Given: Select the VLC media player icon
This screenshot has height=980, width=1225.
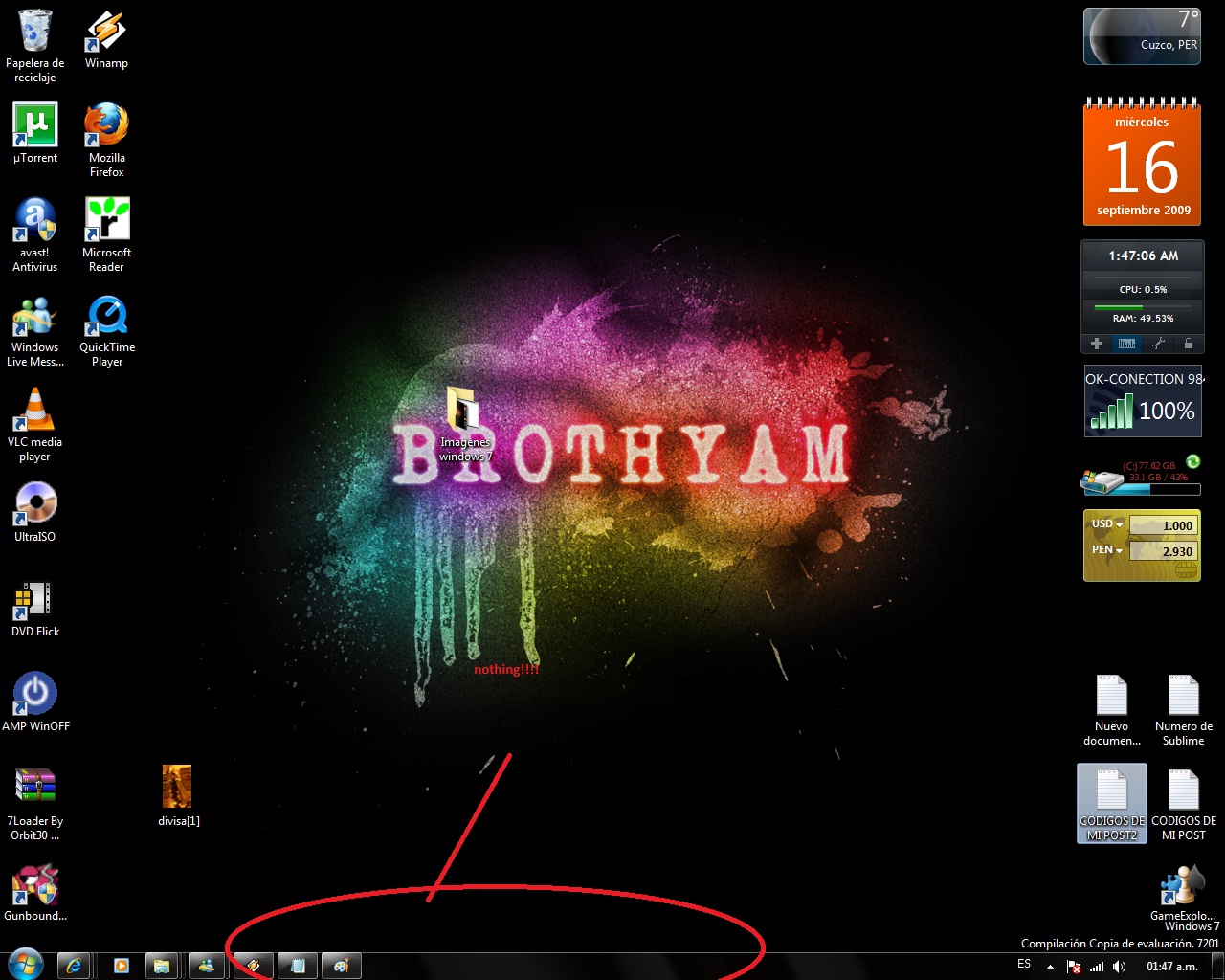Looking at the screenshot, I should 35,410.
